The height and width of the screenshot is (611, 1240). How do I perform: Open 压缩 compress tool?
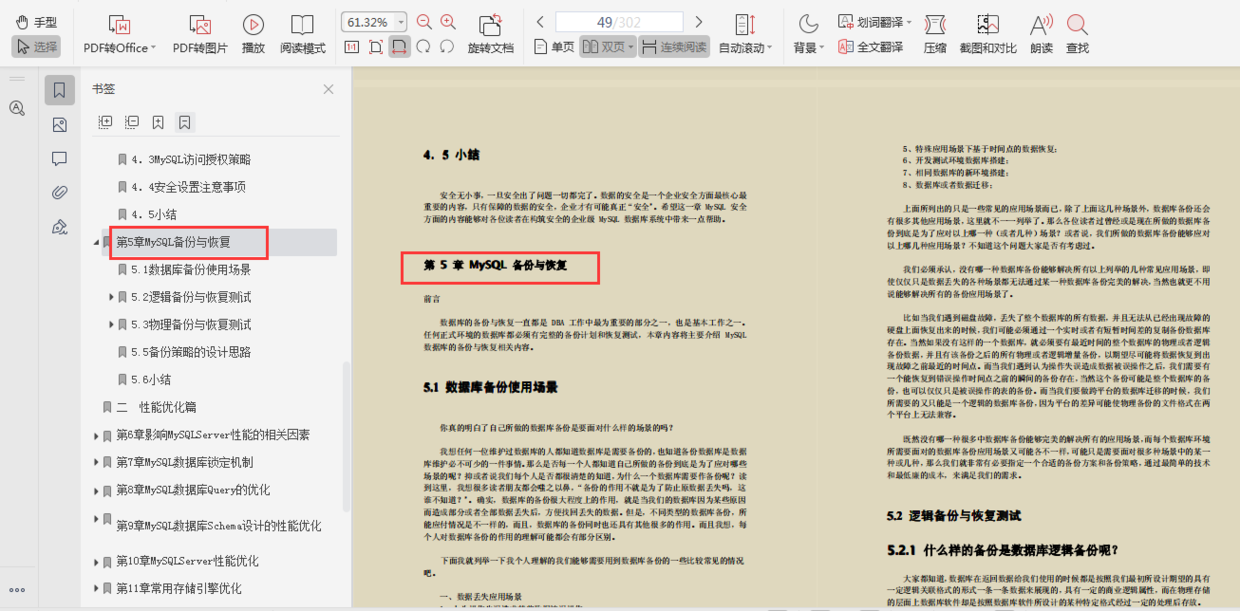pyautogui.click(x=935, y=34)
